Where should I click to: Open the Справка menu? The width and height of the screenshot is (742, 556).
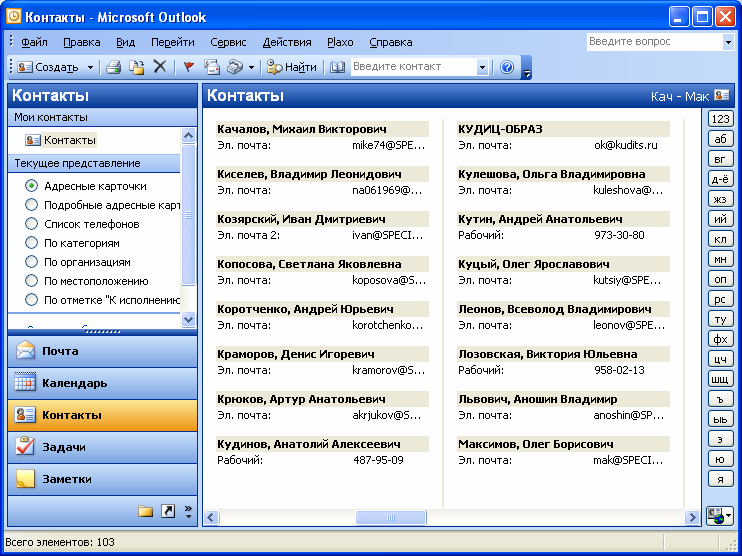pyautogui.click(x=390, y=42)
